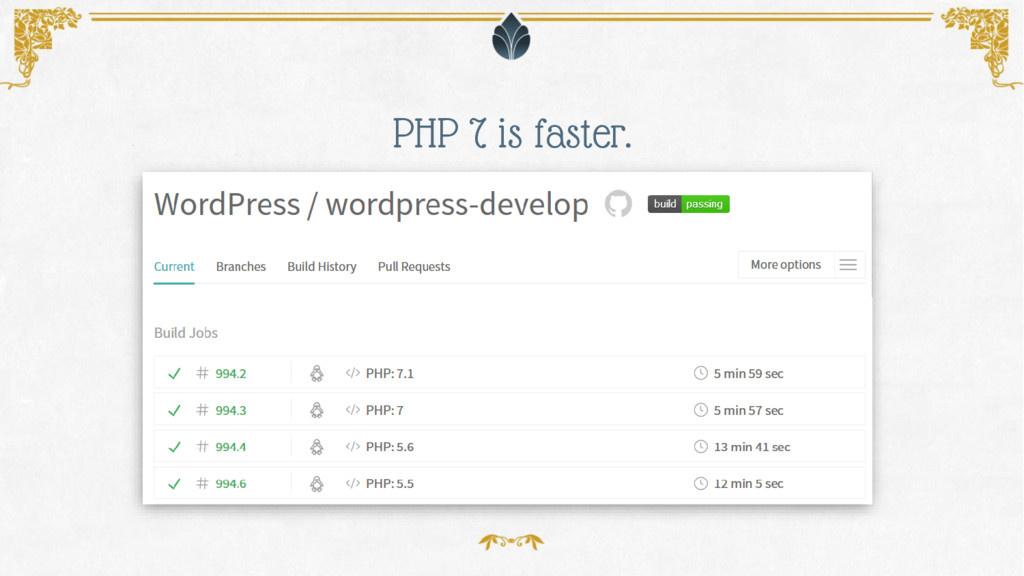Click the Linux penguin icon in PHP: 7 row
Screen dimensions: 1024x576
(317, 409)
